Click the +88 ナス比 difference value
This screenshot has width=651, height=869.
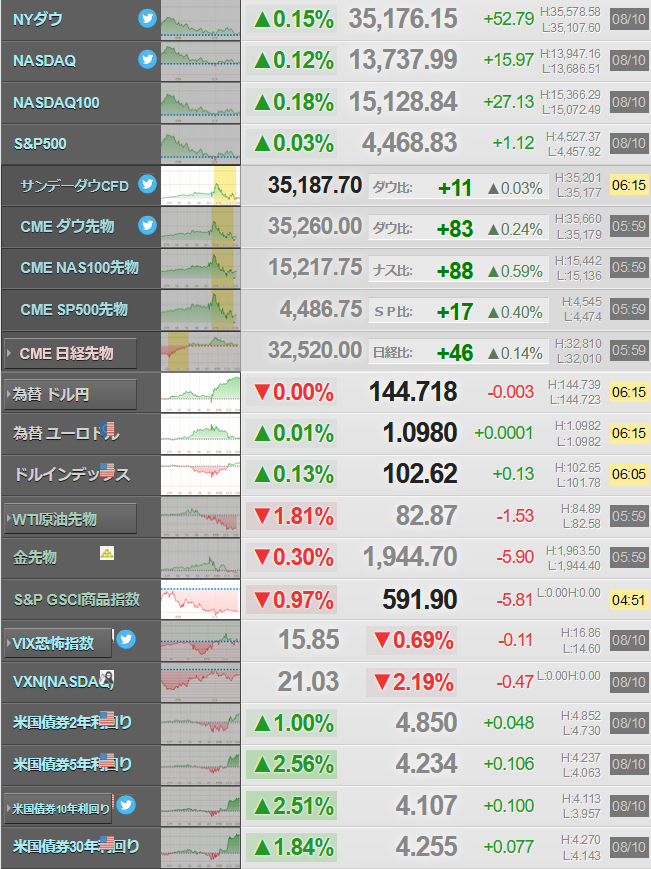coord(455,270)
